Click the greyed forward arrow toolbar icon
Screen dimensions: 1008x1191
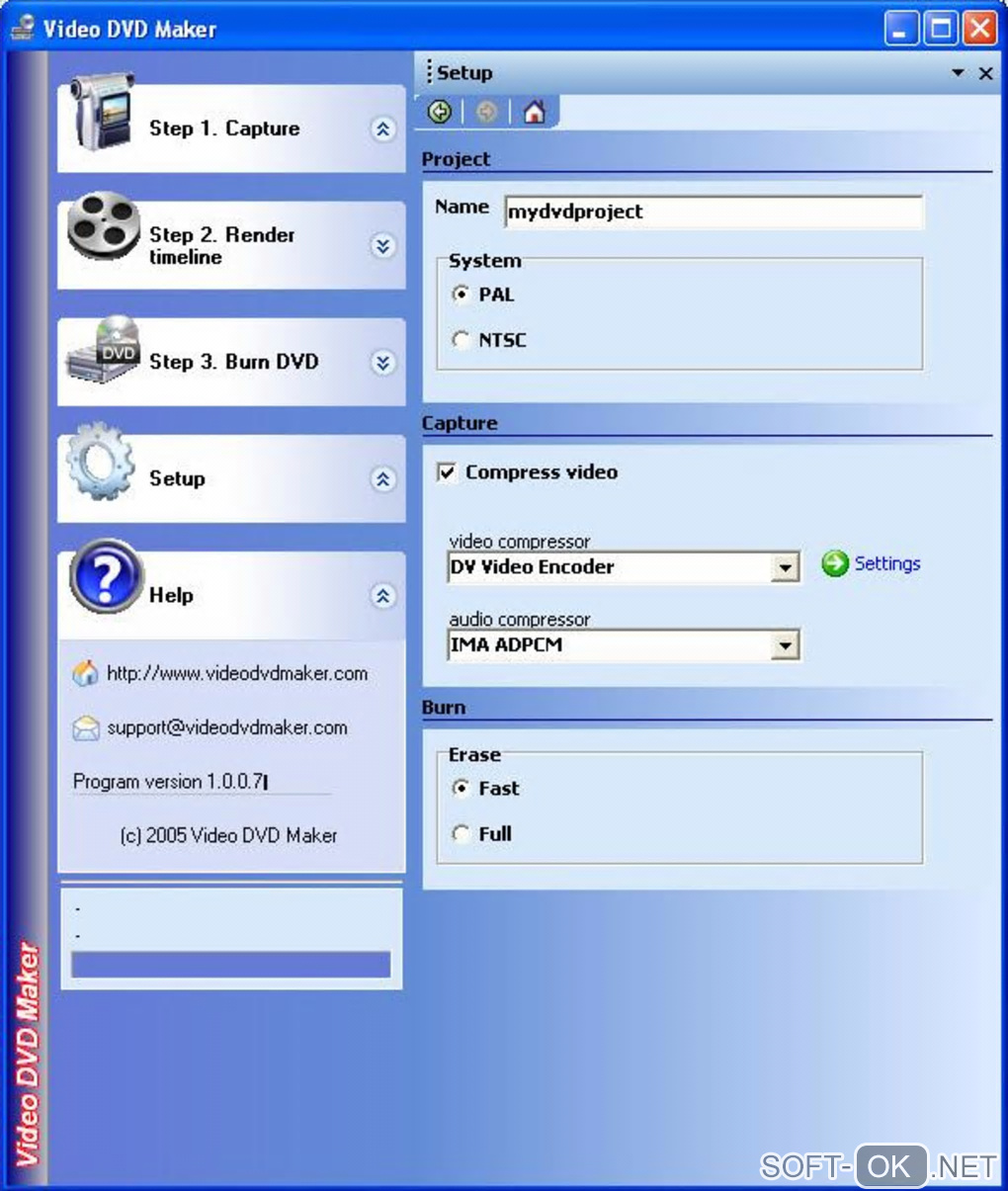[x=486, y=112]
